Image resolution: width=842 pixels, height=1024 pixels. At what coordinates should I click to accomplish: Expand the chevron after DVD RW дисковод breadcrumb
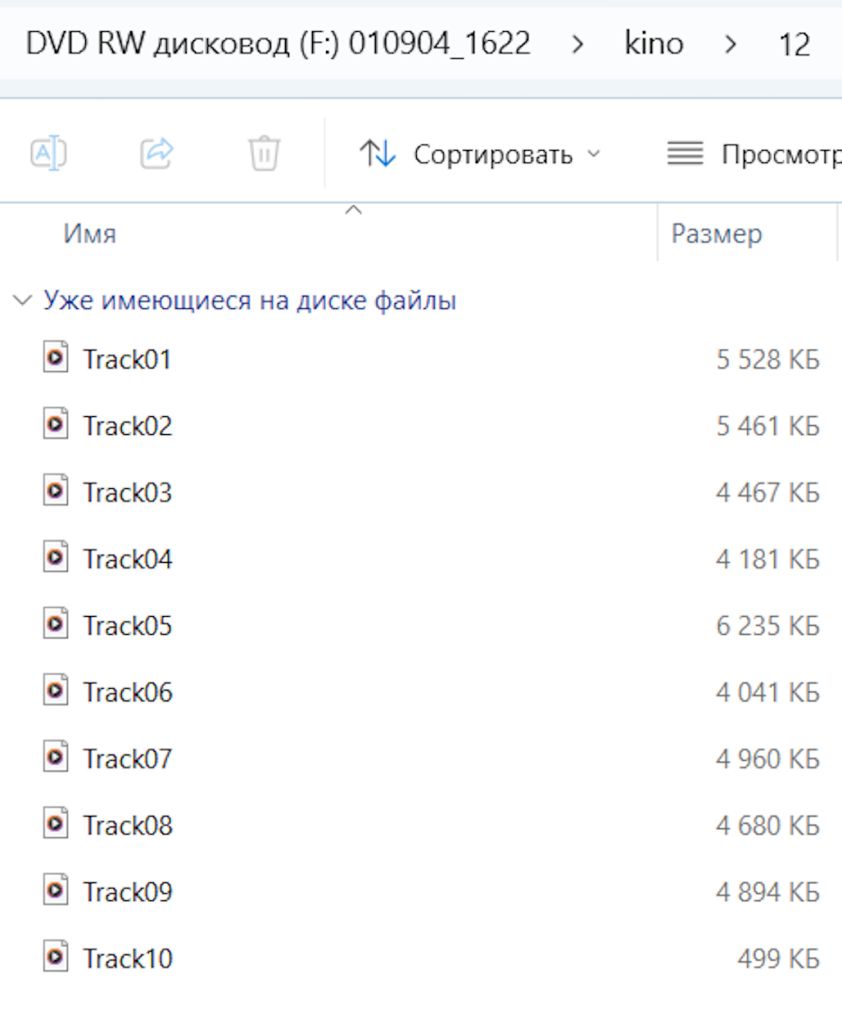577,44
